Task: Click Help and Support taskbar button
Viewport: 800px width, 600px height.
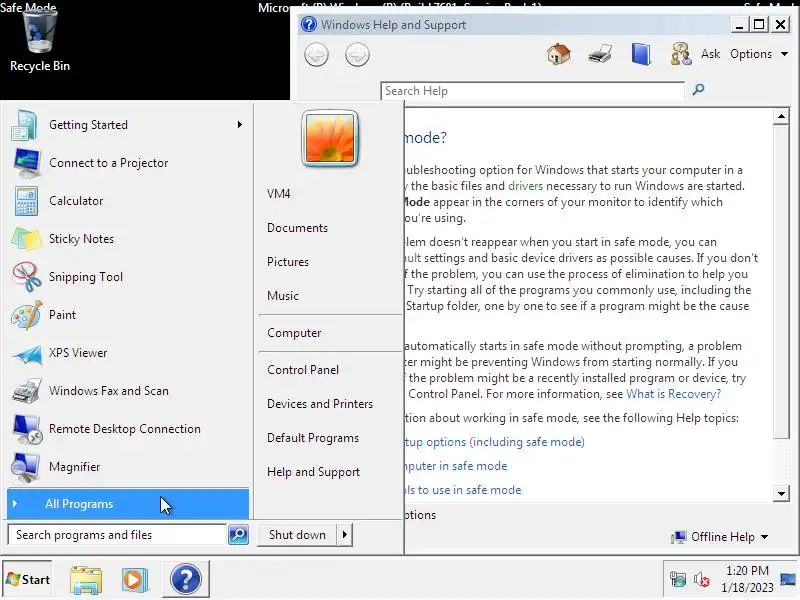Action: click(186, 579)
